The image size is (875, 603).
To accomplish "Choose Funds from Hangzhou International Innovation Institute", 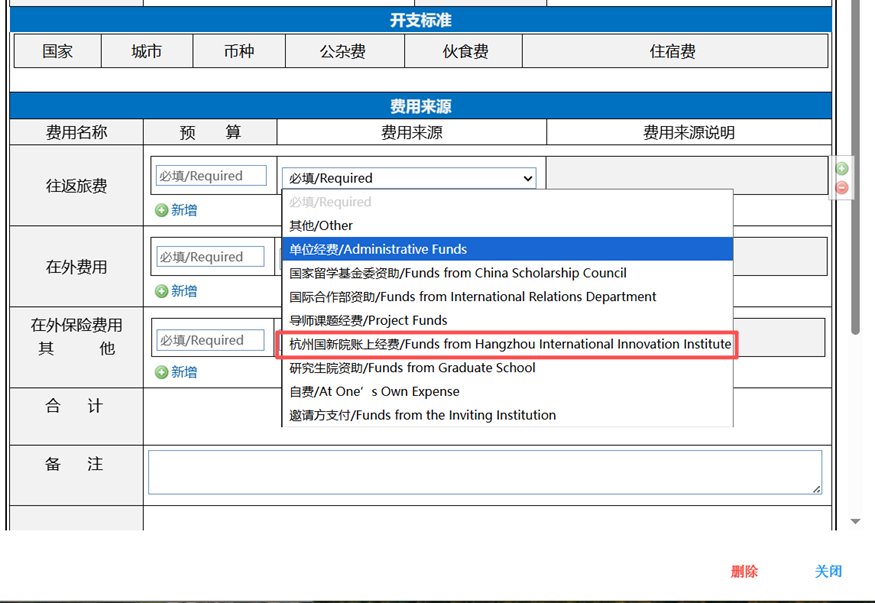I will (x=509, y=344).
